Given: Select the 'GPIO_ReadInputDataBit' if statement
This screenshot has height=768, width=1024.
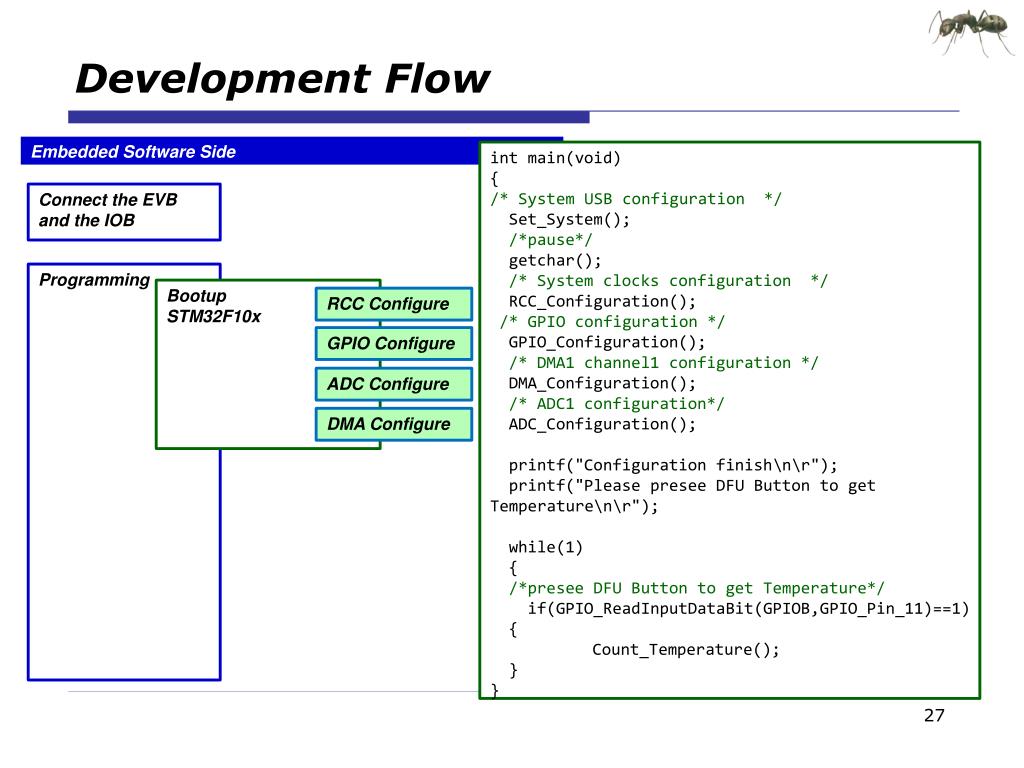Looking at the screenshot, I should [748, 609].
